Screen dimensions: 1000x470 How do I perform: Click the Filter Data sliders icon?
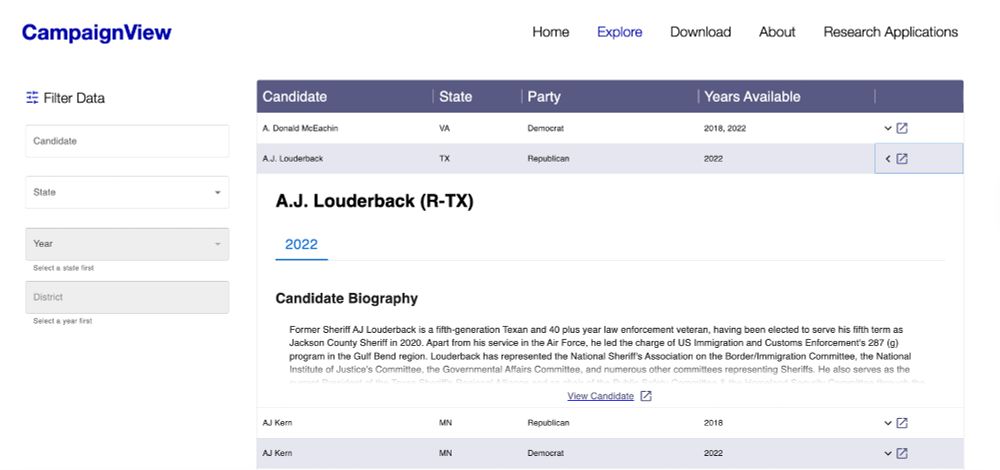click(32, 98)
